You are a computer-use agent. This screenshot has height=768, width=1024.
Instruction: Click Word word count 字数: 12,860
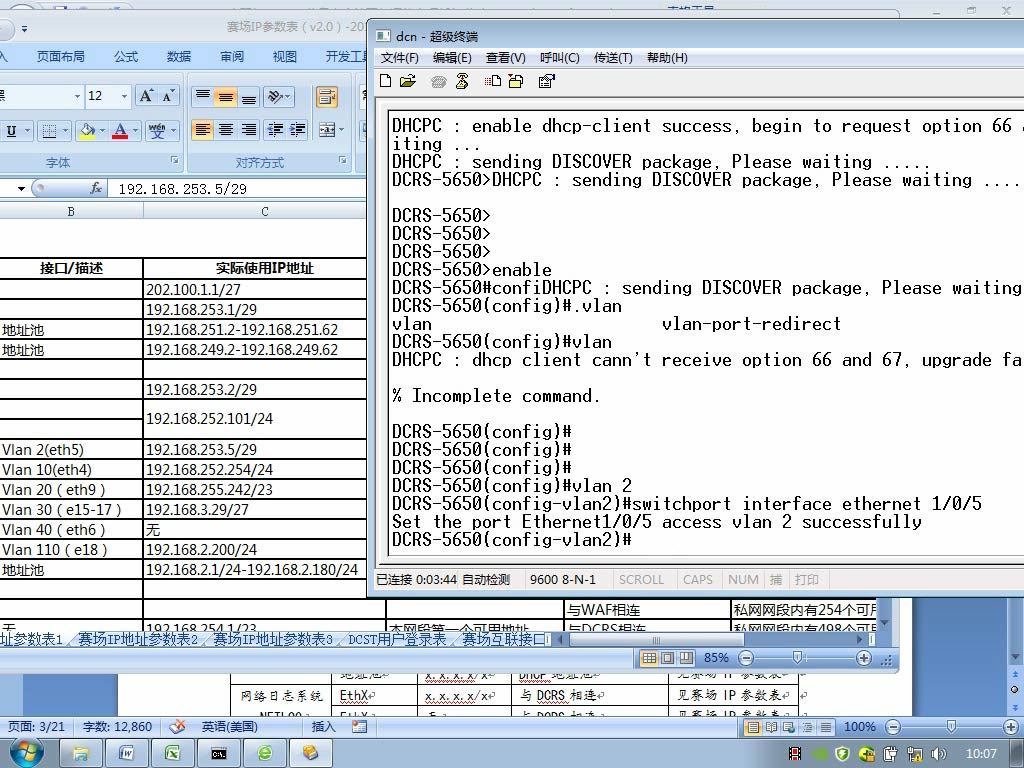118,726
